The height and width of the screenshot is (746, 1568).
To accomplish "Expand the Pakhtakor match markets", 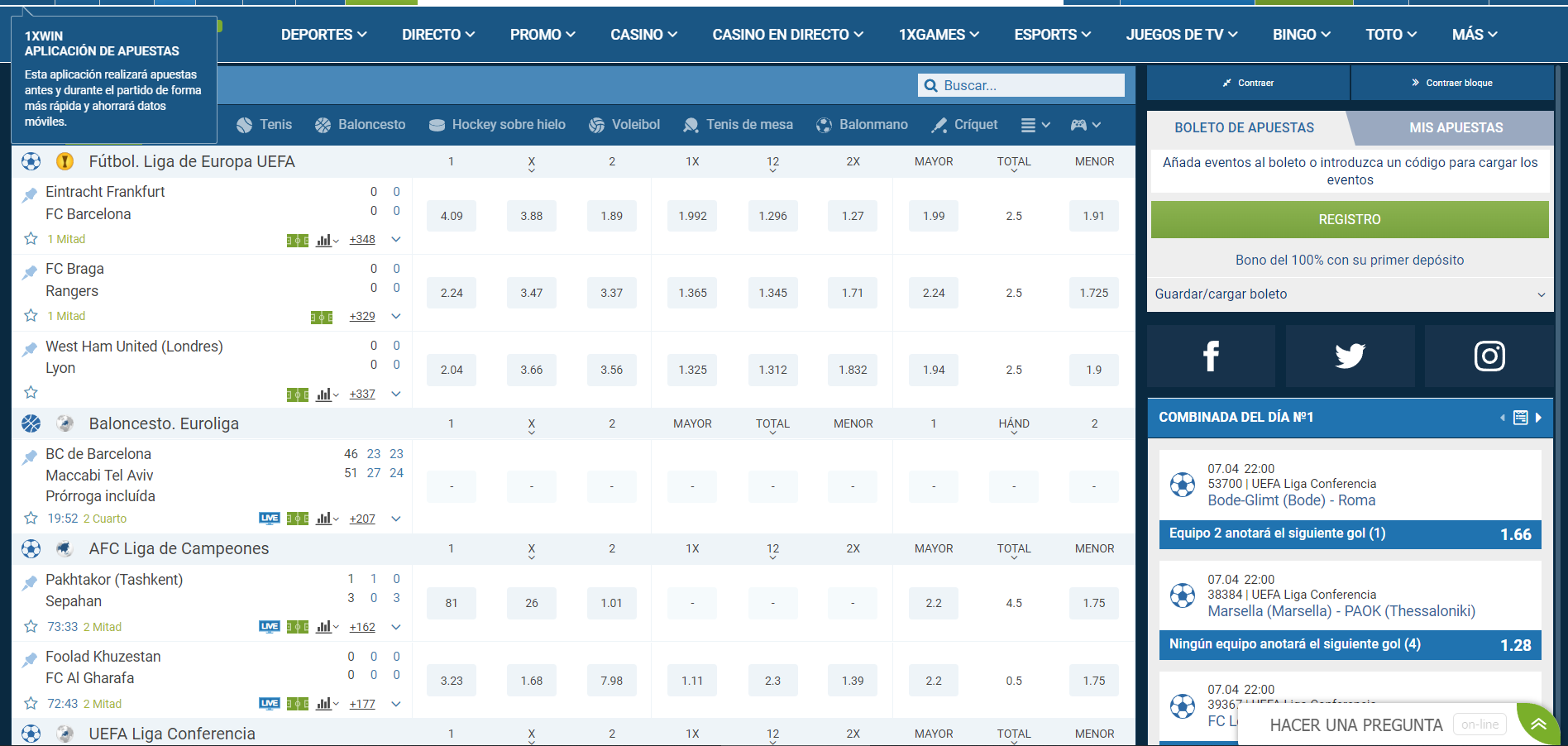I will pos(396,627).
